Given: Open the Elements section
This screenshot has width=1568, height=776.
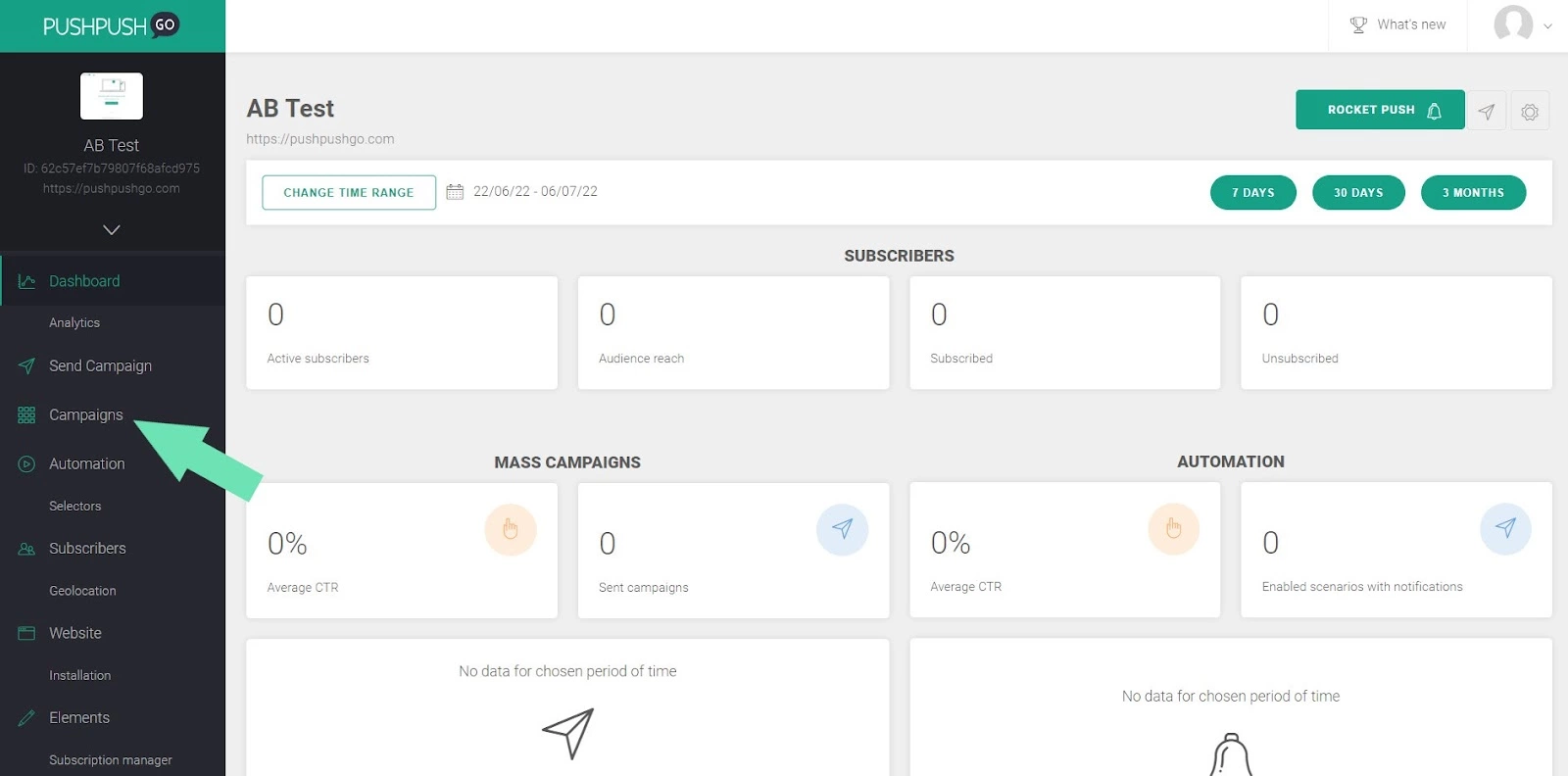Looking at the screenshot, I should [79, 717].
